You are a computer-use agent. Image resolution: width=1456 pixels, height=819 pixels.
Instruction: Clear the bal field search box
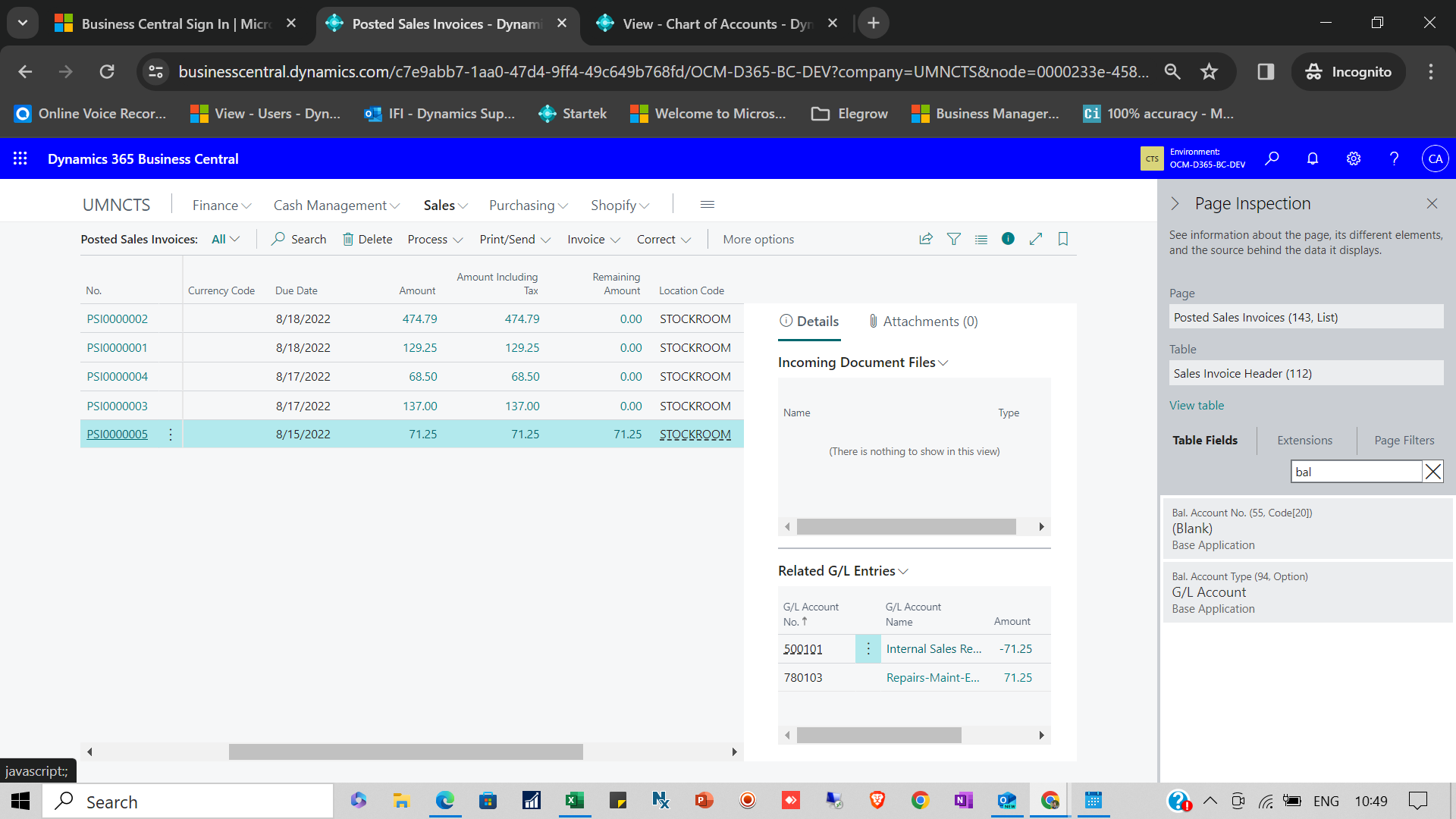coord(1432,471)
